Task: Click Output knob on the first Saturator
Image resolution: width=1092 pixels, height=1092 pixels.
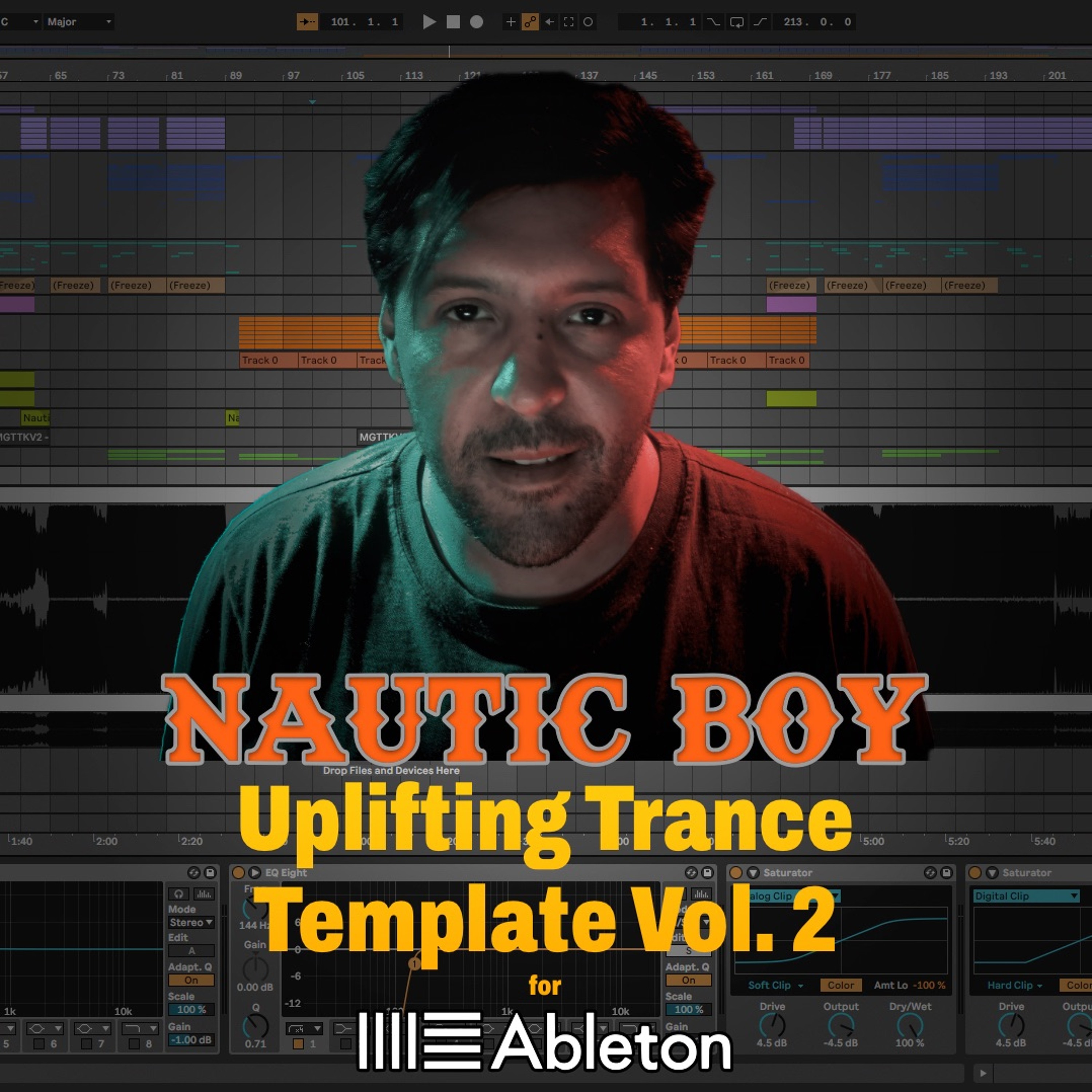Action: coord(840,1025)
